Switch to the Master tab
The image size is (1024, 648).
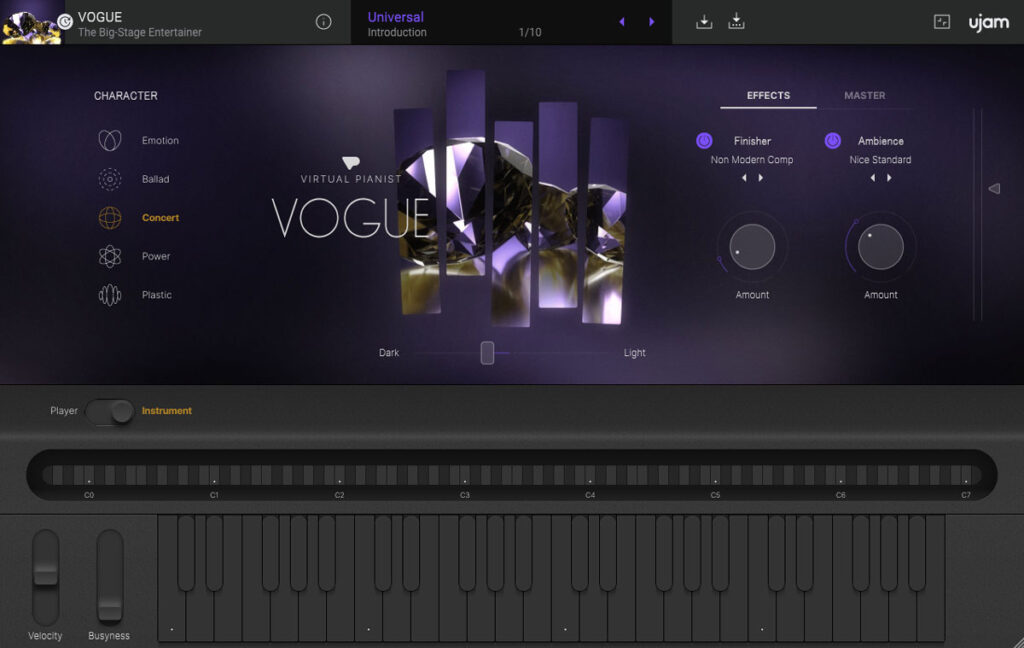pos(864,96)
